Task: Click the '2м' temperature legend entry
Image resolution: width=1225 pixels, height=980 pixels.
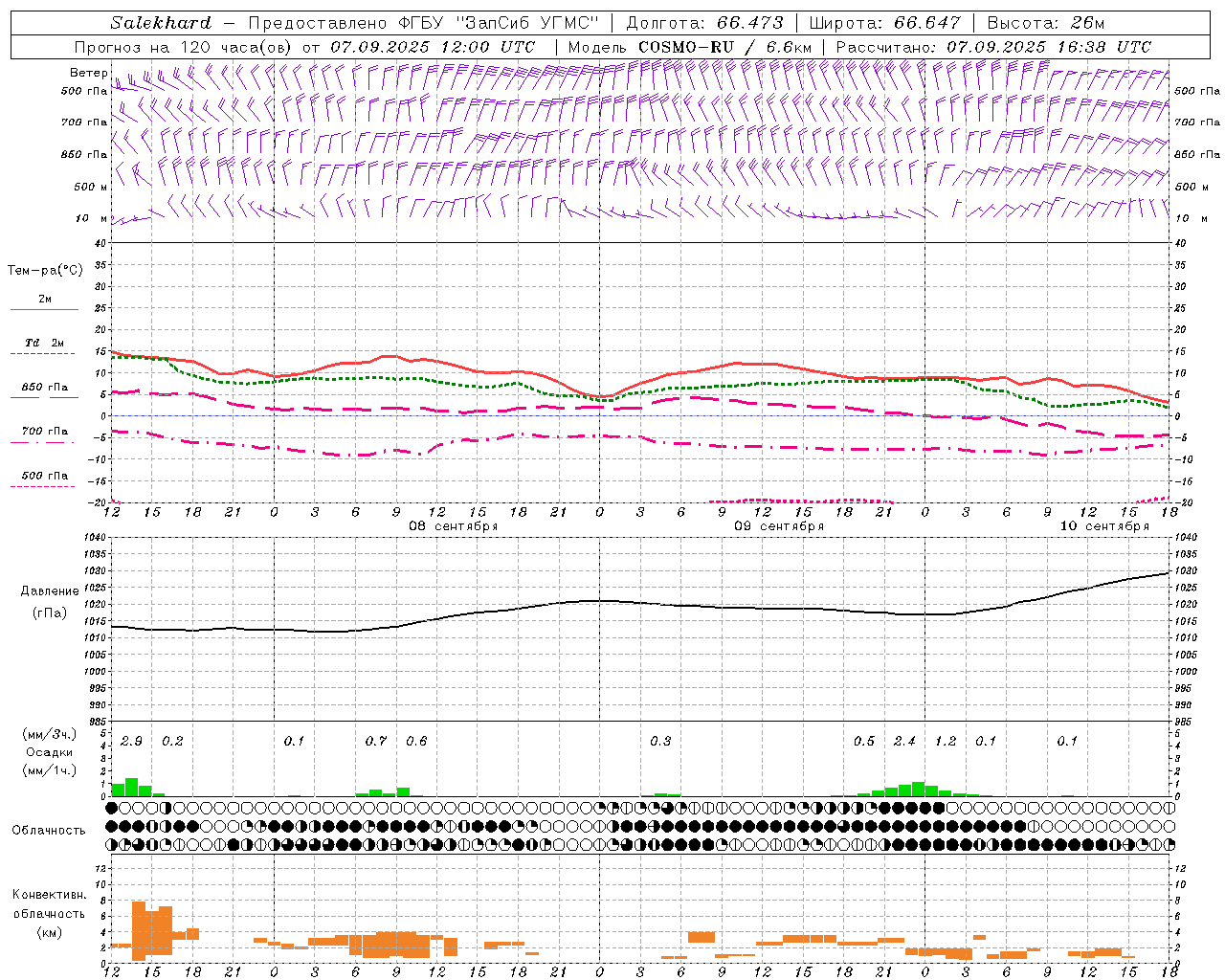Action: (x=45, y=300)
